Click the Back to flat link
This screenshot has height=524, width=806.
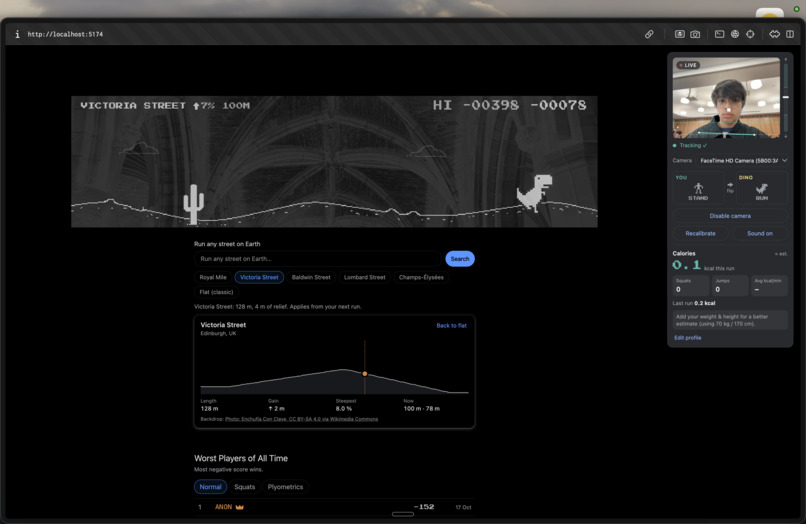(x=451, y=326)
